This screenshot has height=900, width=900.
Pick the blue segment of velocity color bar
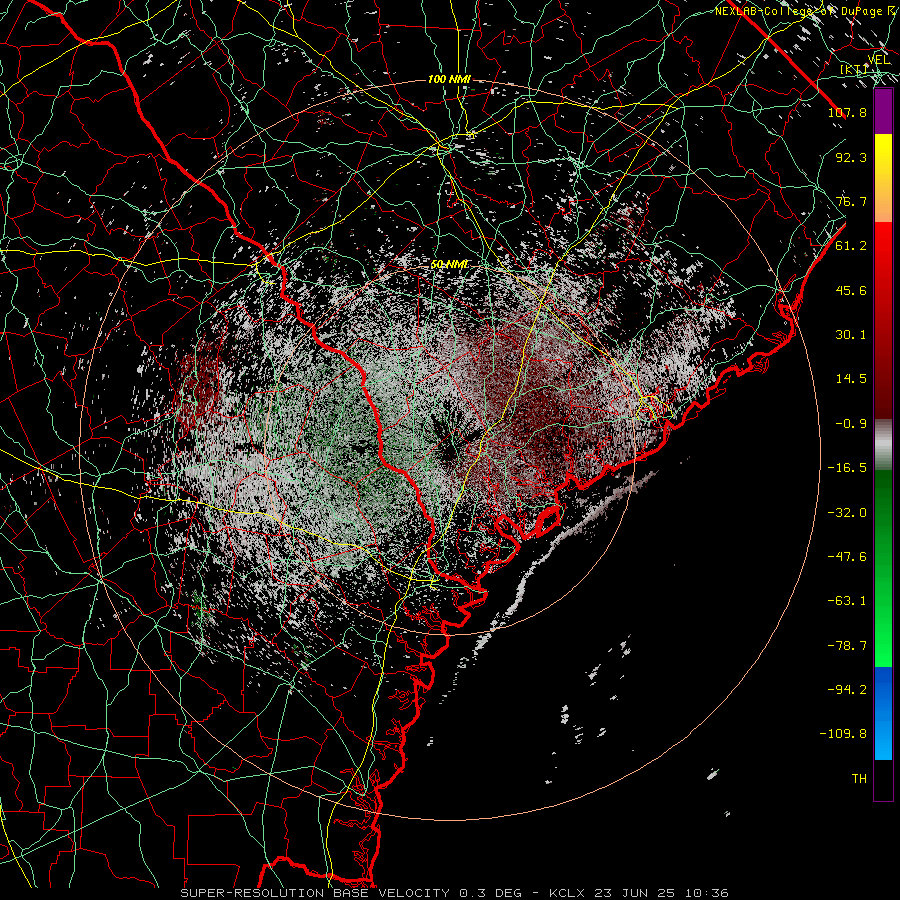[x=883, y=713]
